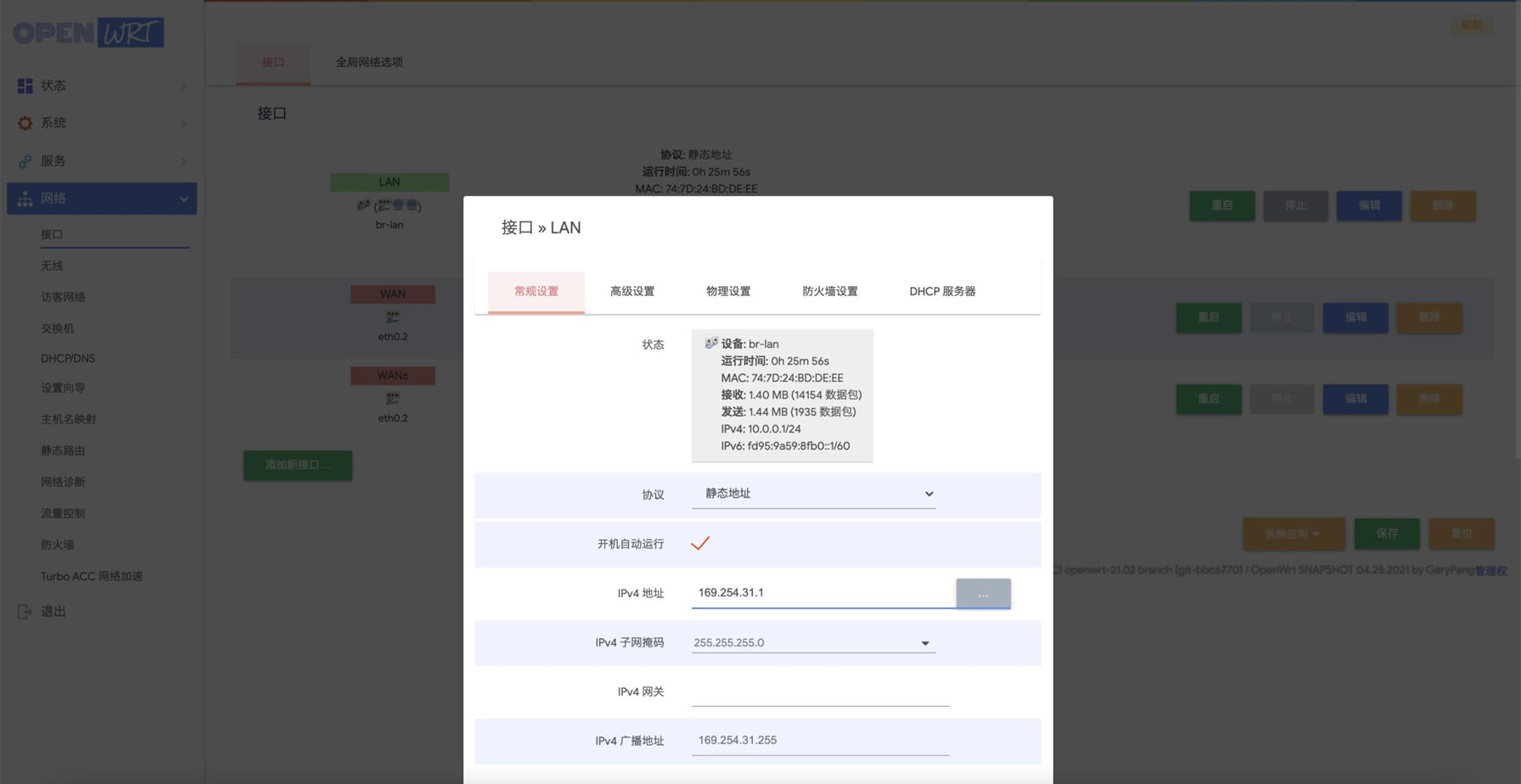Viewport: 1521px width, 784px height.
Task: Click the 系统 gear icon in the sidebar
Action: [24, 122]
